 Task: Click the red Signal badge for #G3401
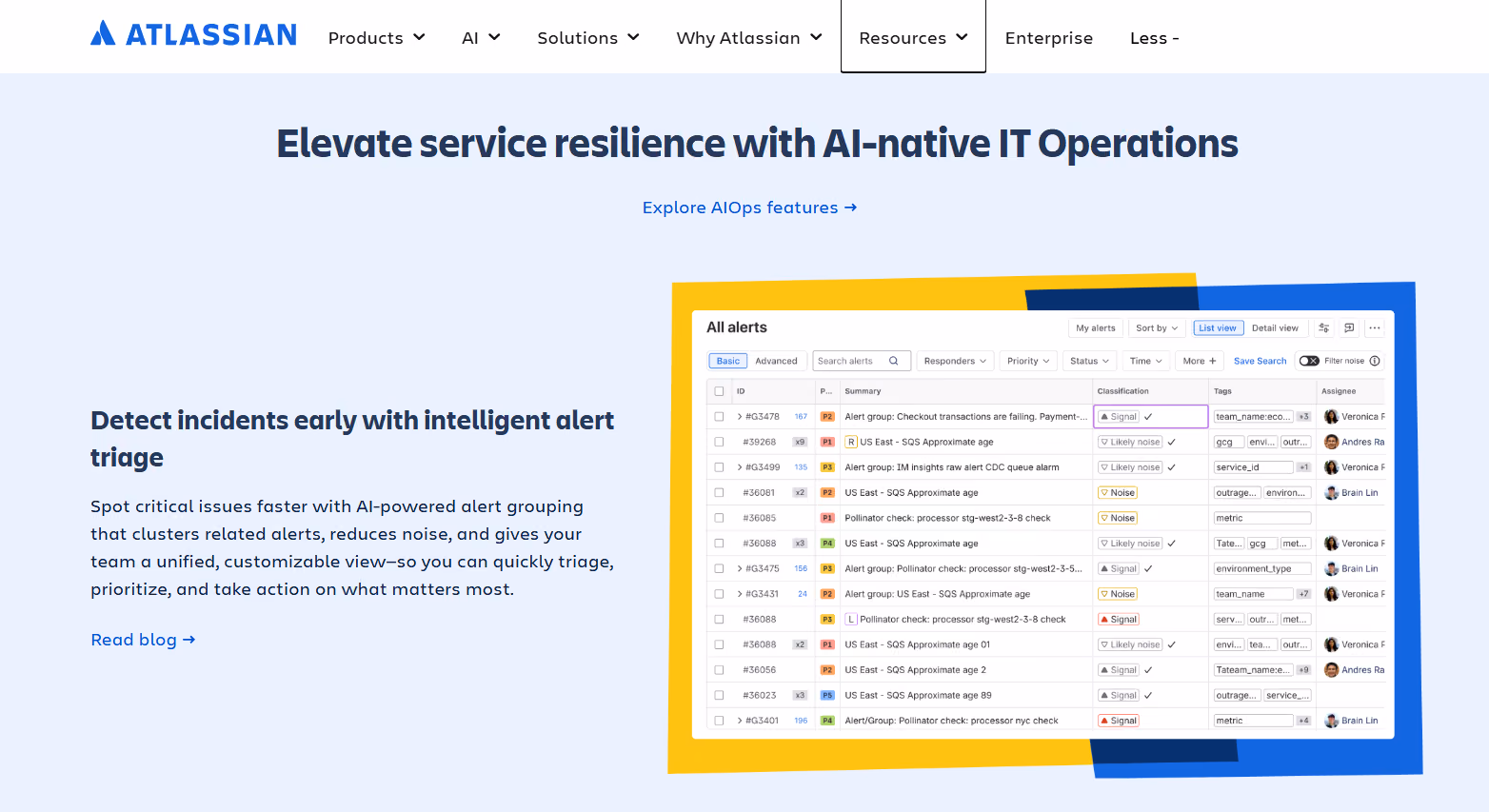[x=1119, y=721]
